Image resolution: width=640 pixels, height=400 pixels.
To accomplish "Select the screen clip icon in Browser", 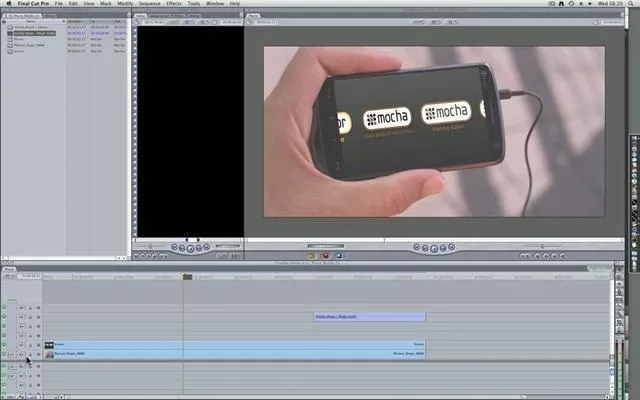I will coord(10,51).
